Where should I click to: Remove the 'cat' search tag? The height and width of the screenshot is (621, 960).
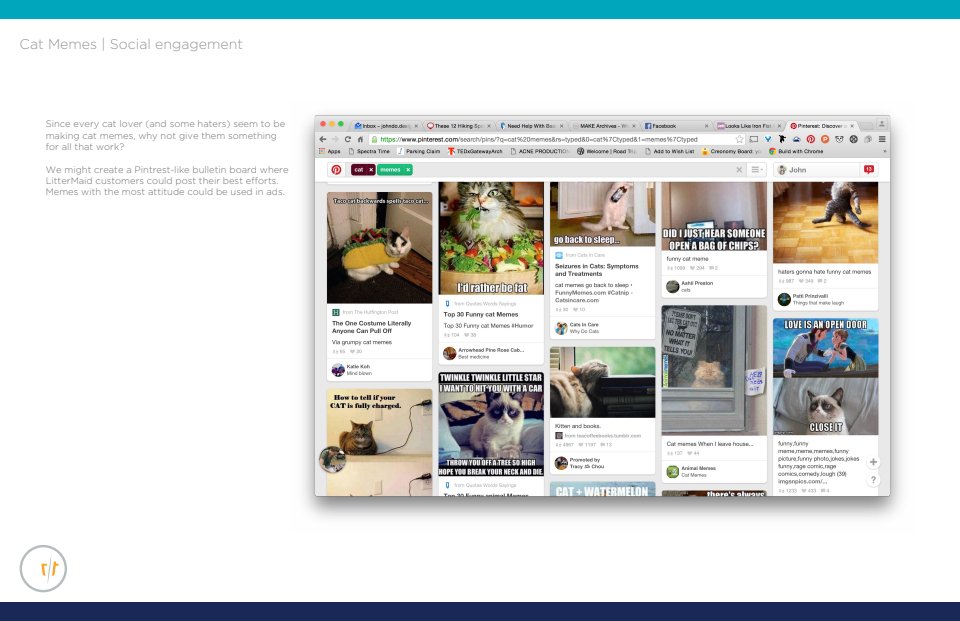371,170
